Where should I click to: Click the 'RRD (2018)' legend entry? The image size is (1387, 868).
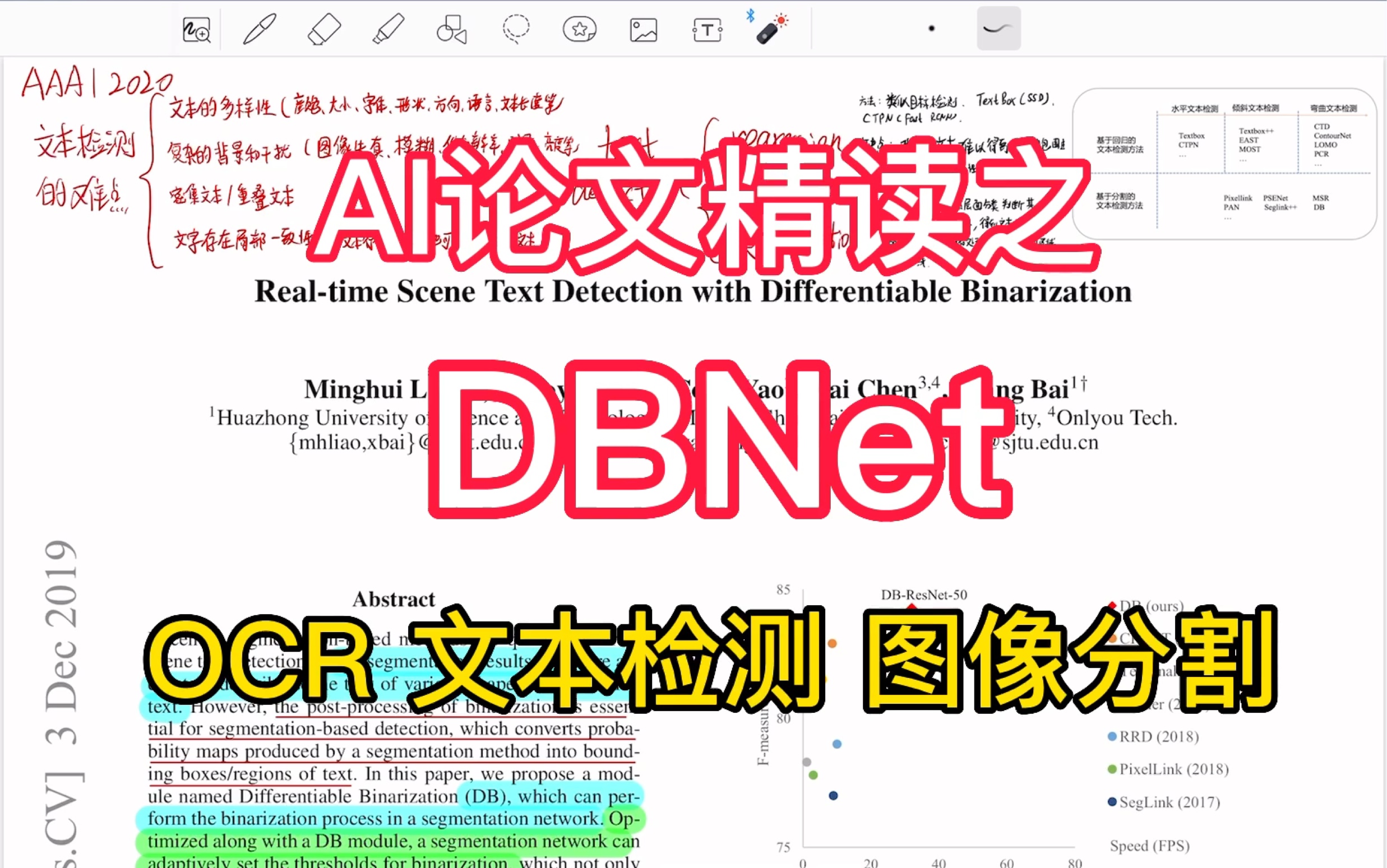1153,736
